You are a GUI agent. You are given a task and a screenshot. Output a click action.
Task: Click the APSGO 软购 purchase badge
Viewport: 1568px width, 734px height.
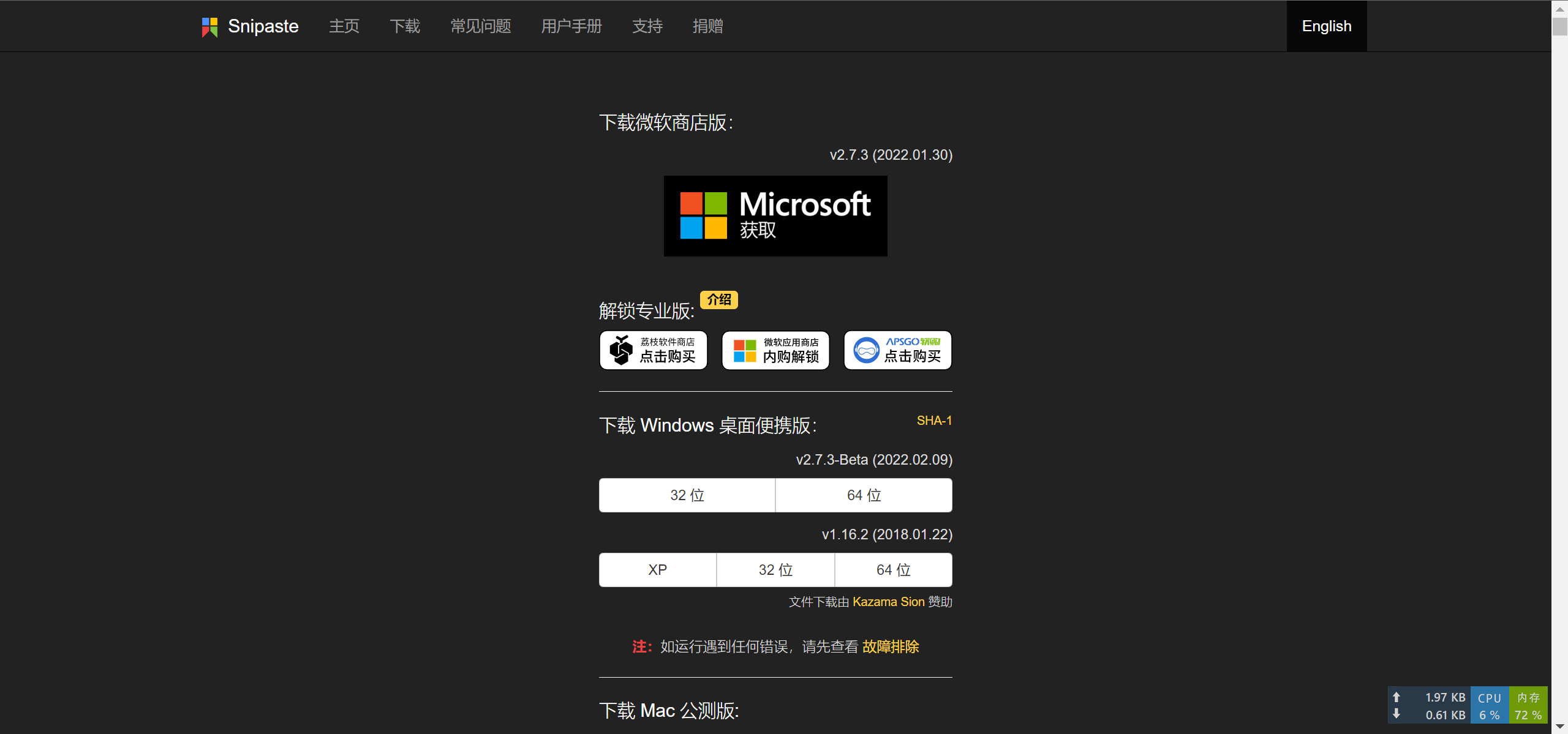point(897,350)
